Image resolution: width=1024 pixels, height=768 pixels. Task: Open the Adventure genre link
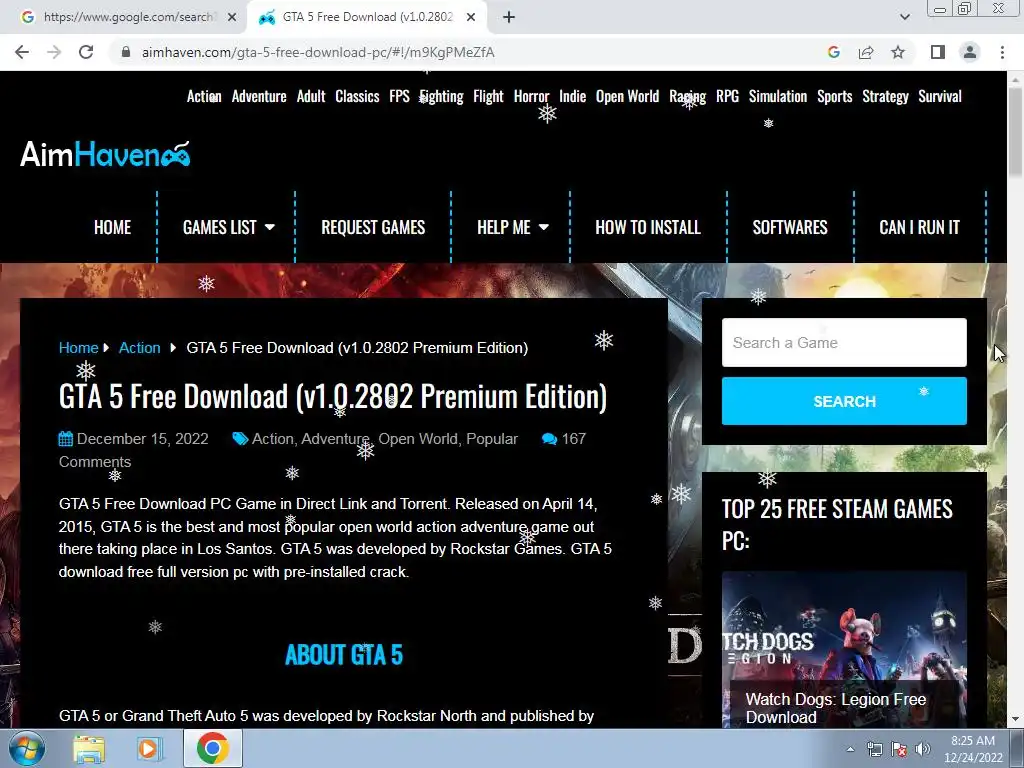259,97
